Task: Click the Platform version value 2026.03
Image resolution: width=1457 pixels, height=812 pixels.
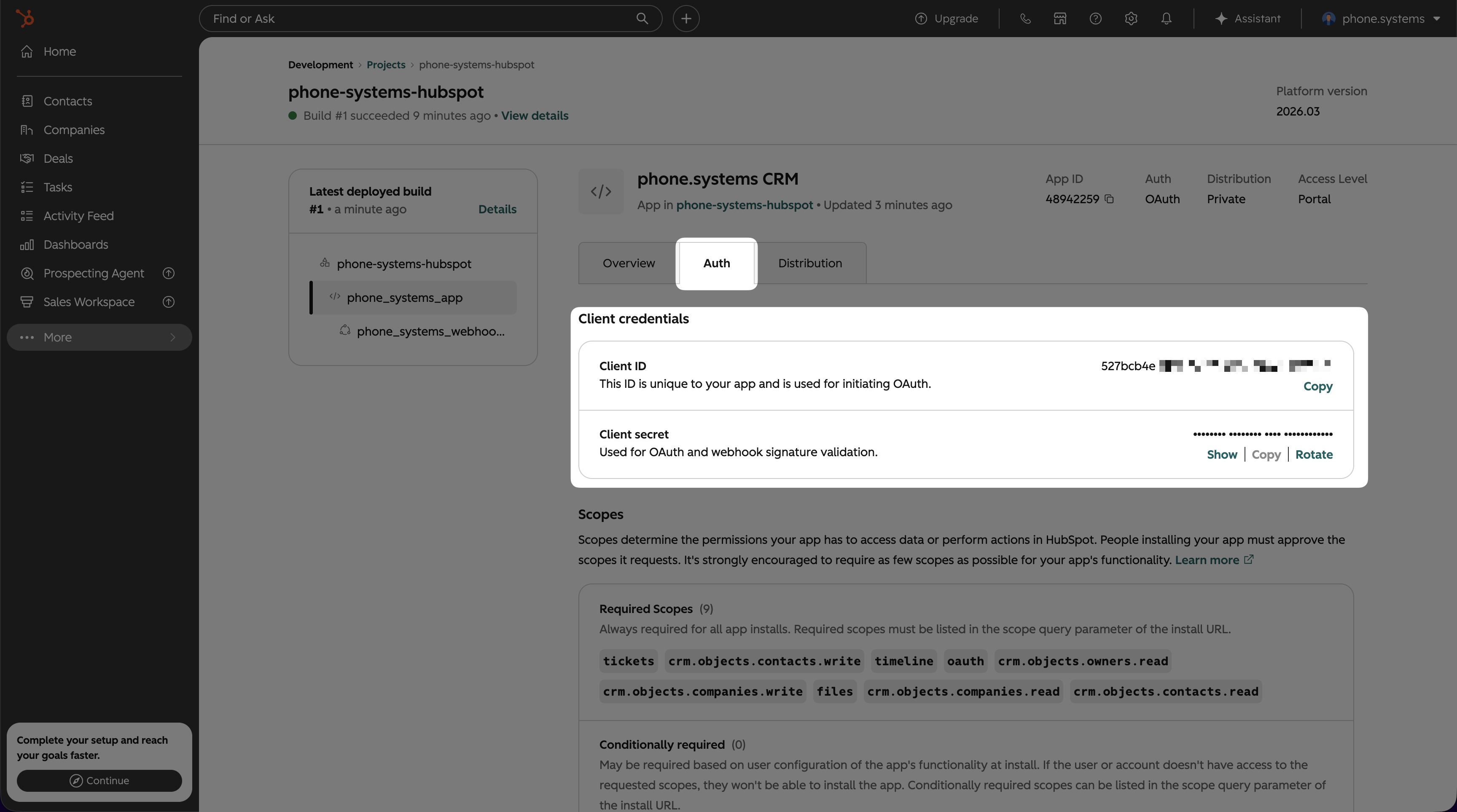Action: pyautogui.click(x=1298, y=111)
